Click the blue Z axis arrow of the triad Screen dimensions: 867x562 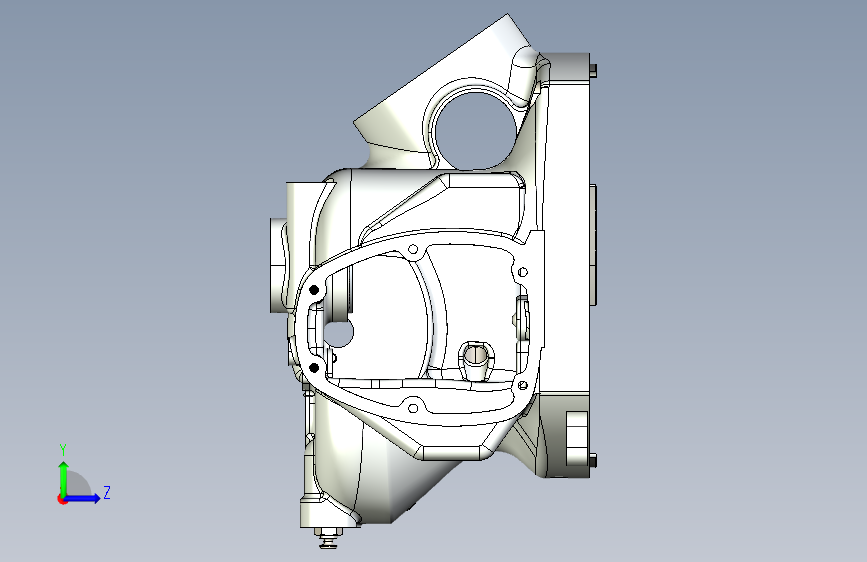click(83, 498)
